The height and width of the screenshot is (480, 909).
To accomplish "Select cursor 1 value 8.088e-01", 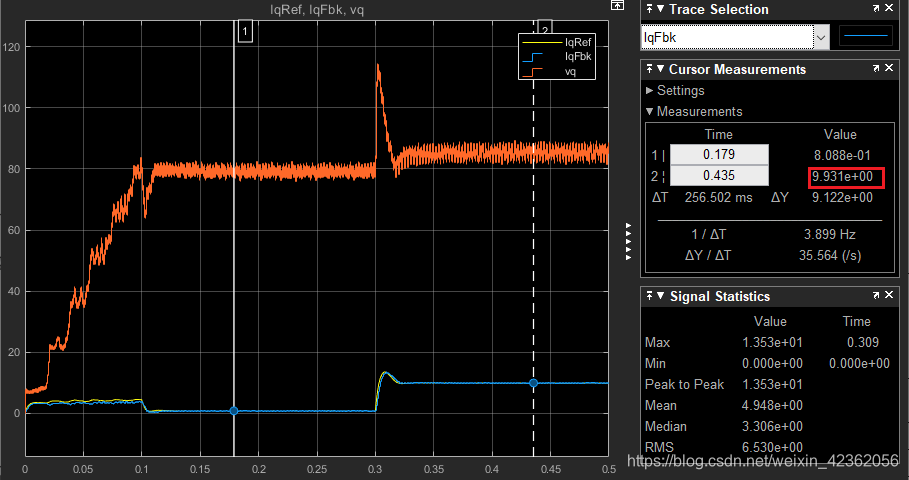I will (842, 155).
